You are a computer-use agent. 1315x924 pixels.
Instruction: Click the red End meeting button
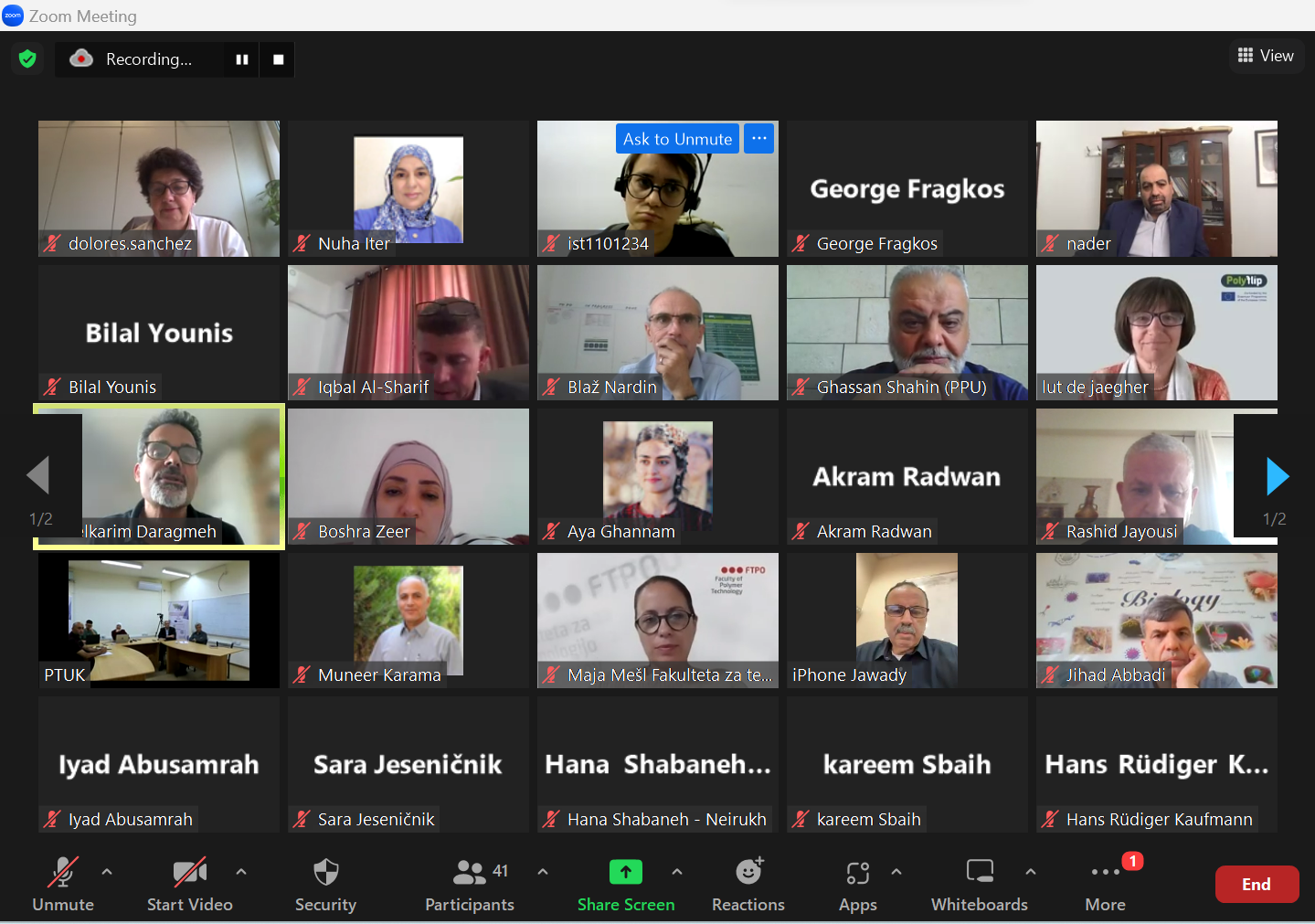point(1257,884)
